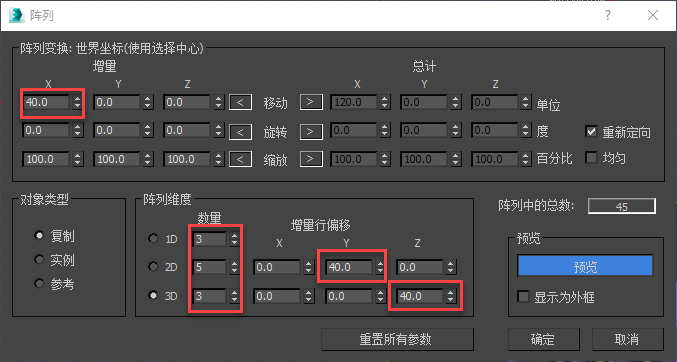Click the right arrow button for 缩放
The width and height of the screenshot is (677, 362).
311,159
